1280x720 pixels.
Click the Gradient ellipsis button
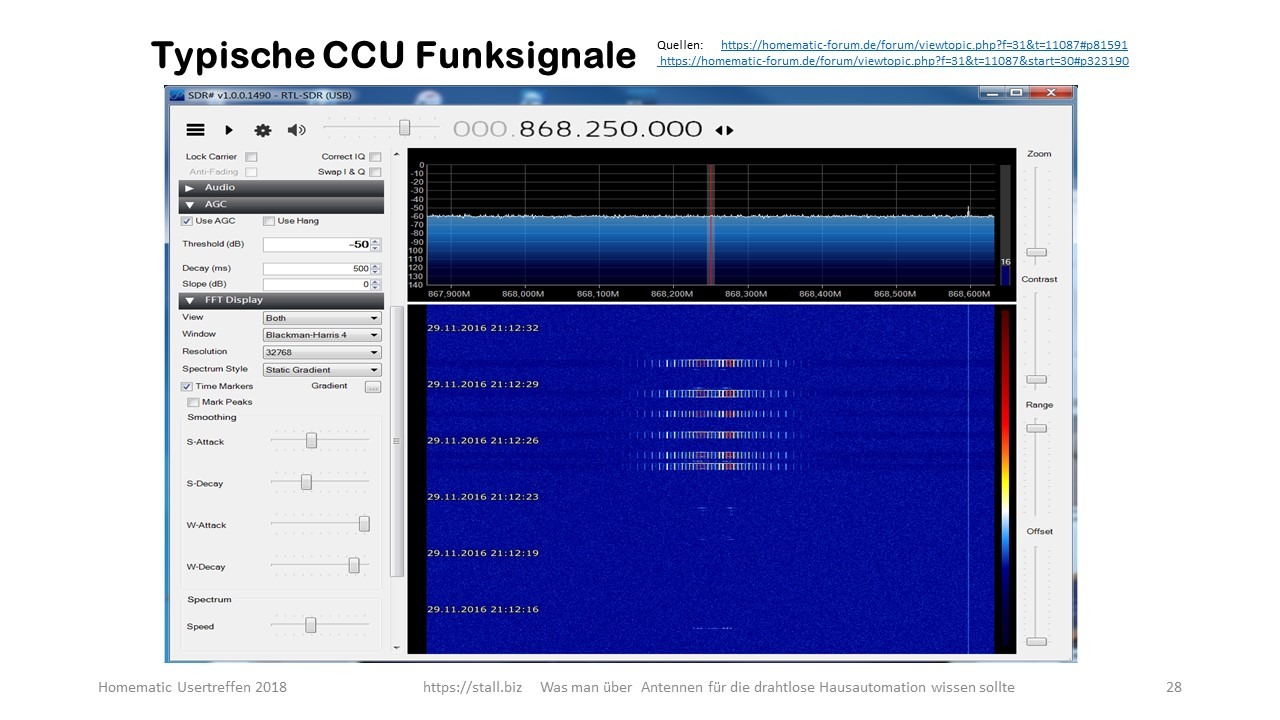point(373,386)
